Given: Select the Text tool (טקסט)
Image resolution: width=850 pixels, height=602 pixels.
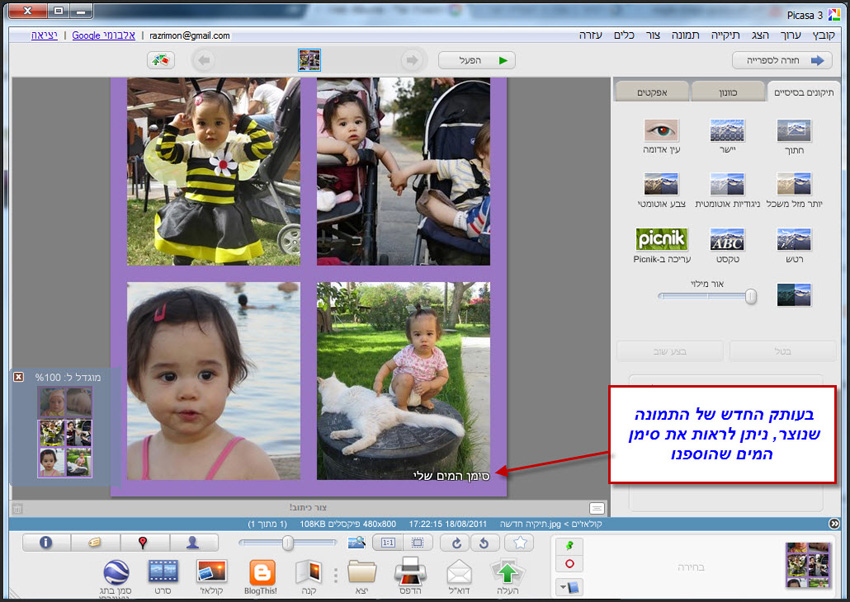Looking at the screenshot, I should [x=727, y=239].
